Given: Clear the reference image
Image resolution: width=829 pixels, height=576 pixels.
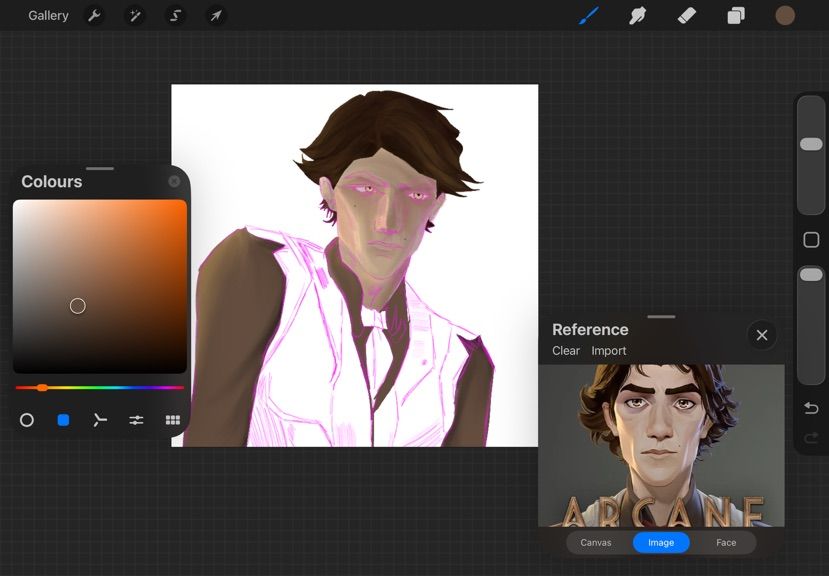Looking at the screenshot, I should [566, 351].
